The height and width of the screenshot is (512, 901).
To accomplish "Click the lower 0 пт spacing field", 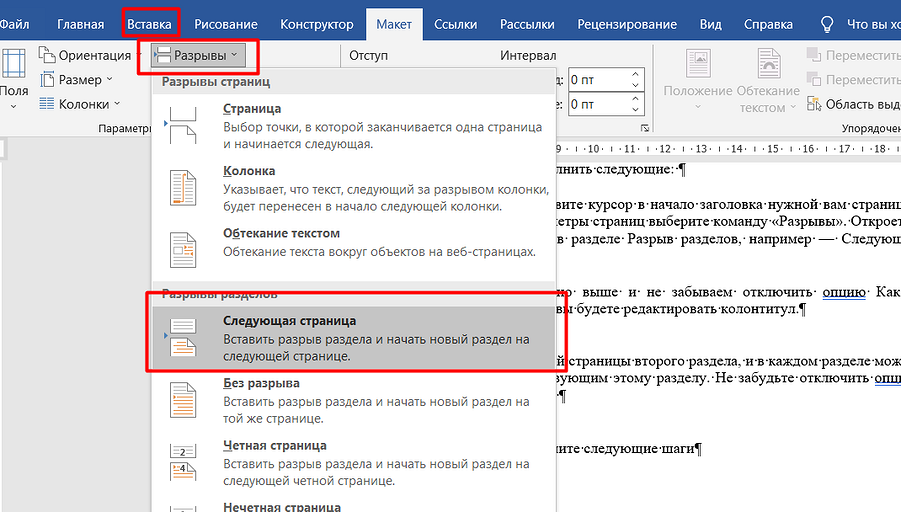I will pyautogui.click(x=598, y=105).
